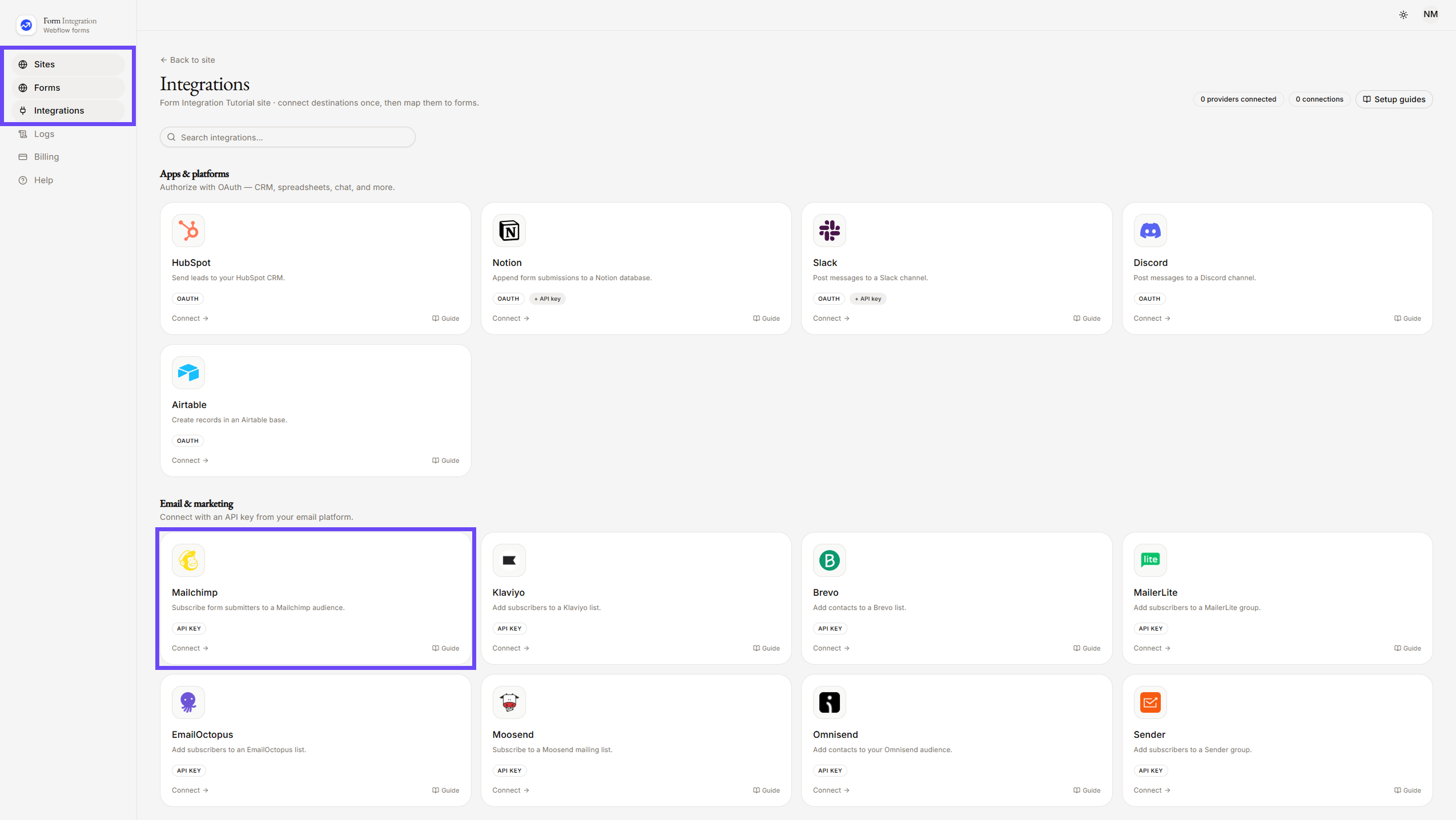Image resolution: width=1456 pixels, height=820 pixels.
Task: Open the Slack Guide link
Action: 1087,318
